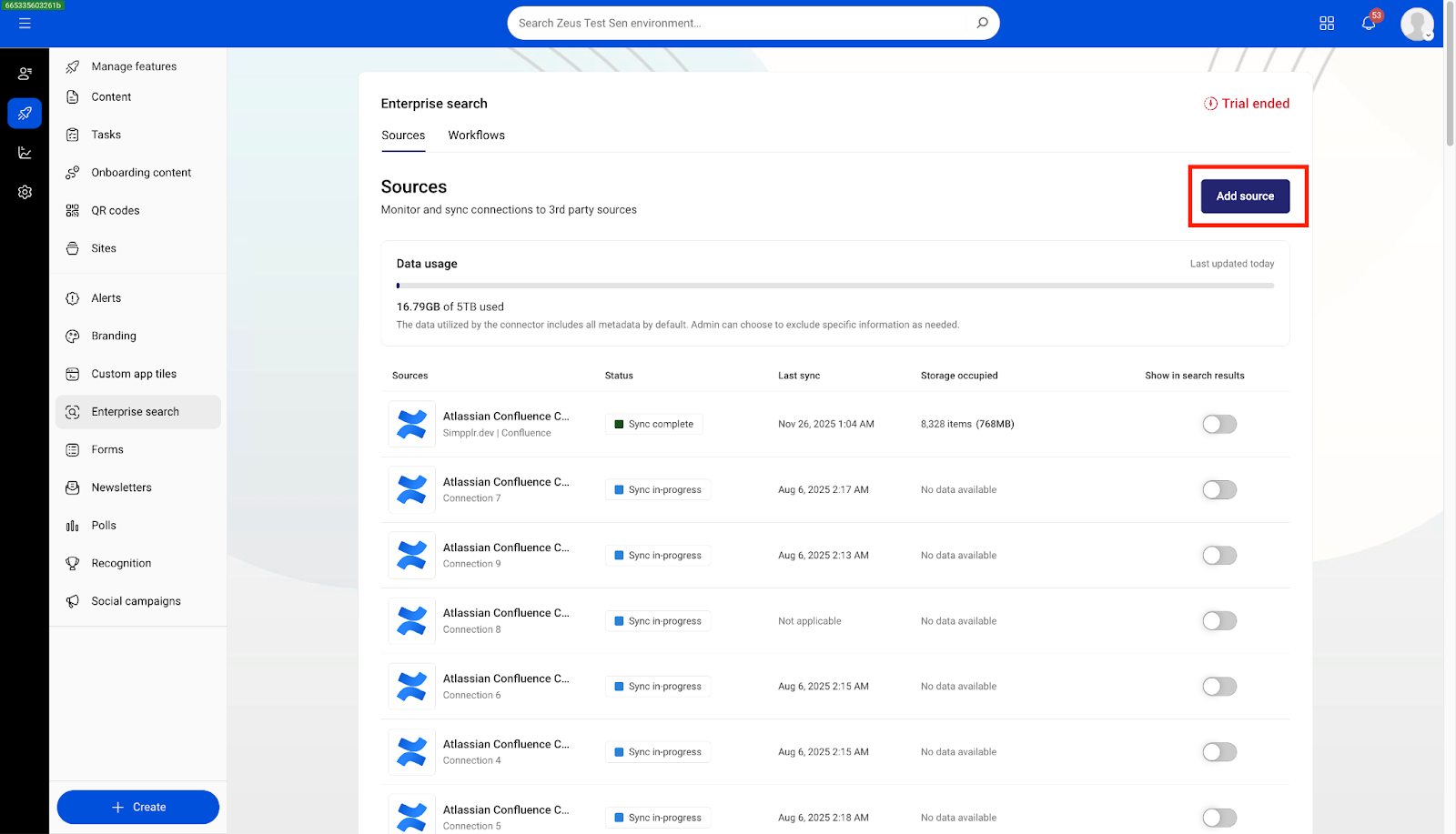Click the Add source button

(1244, 196)
